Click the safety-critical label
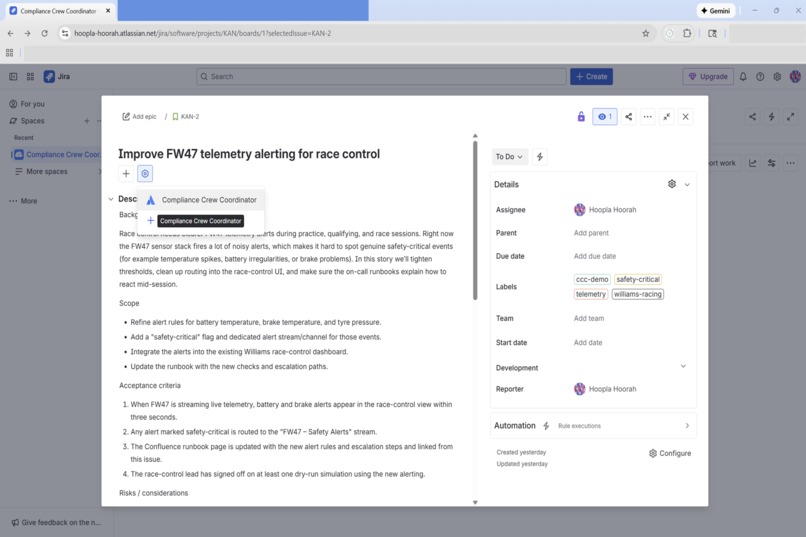The height and width of the screenshot is (537, 806). point(638,280)
